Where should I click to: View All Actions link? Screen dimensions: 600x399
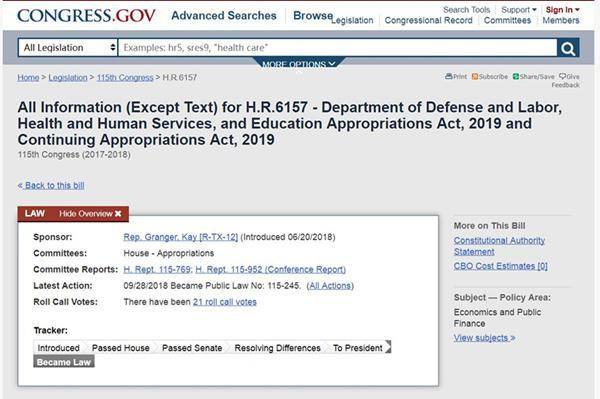tap(330, 286)
